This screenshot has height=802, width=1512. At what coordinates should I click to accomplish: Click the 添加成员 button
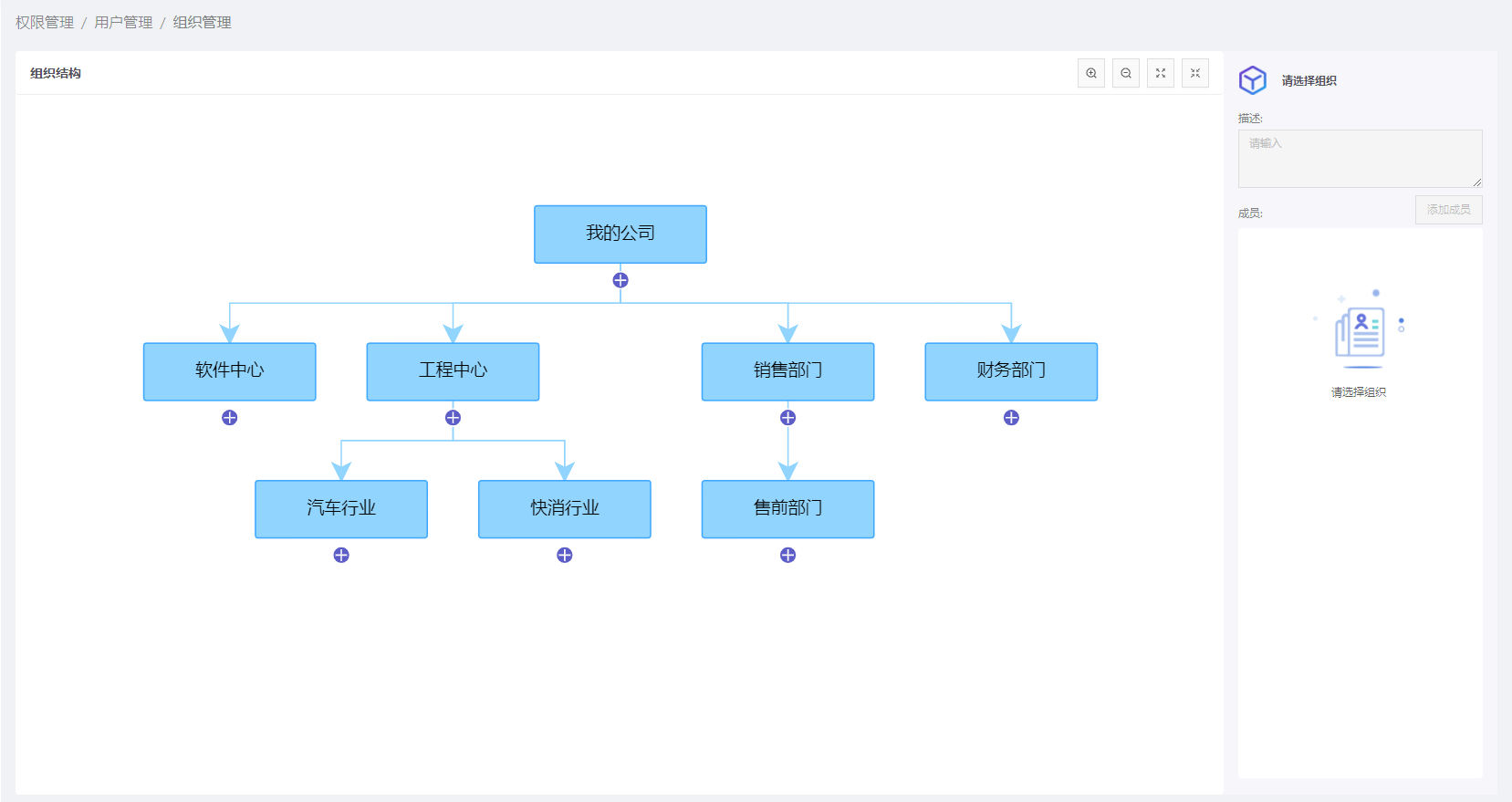pos(1449,210)
